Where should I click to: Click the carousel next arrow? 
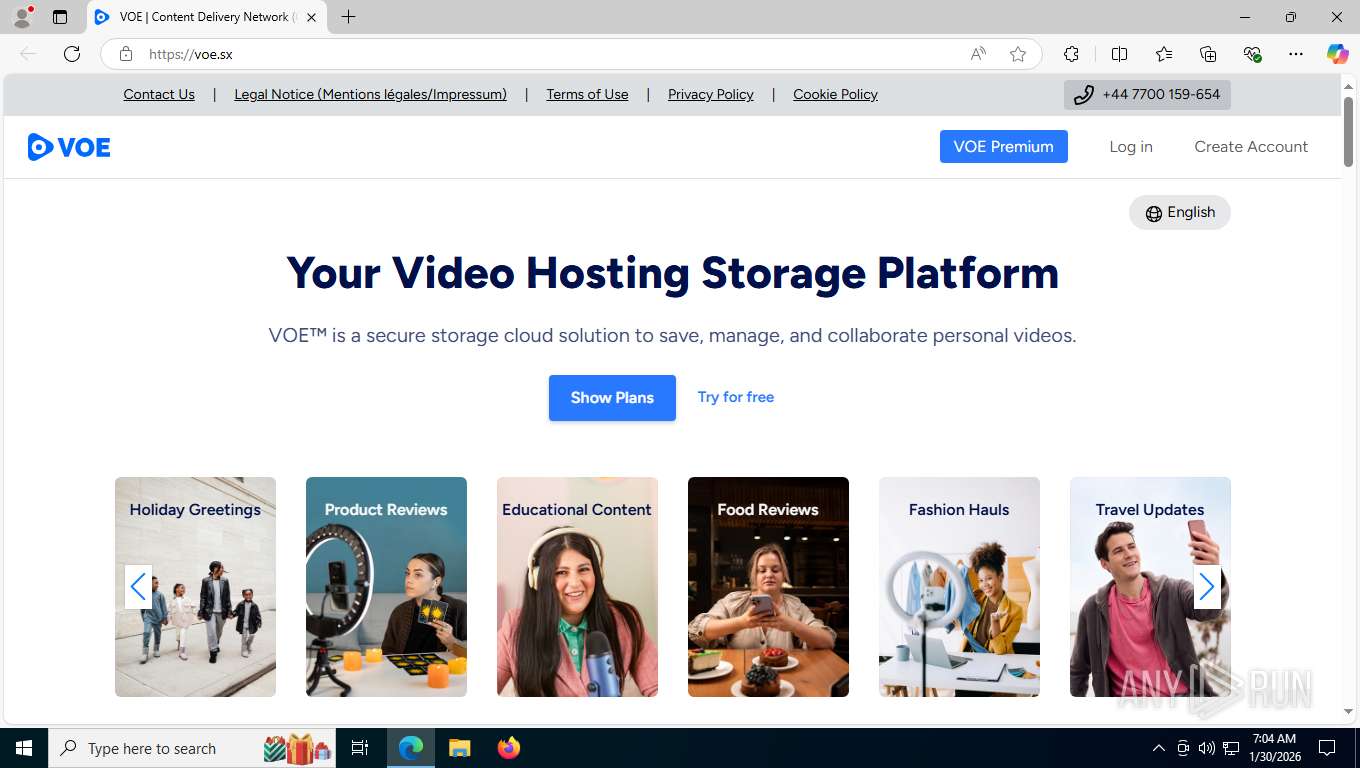[1207, 587]
